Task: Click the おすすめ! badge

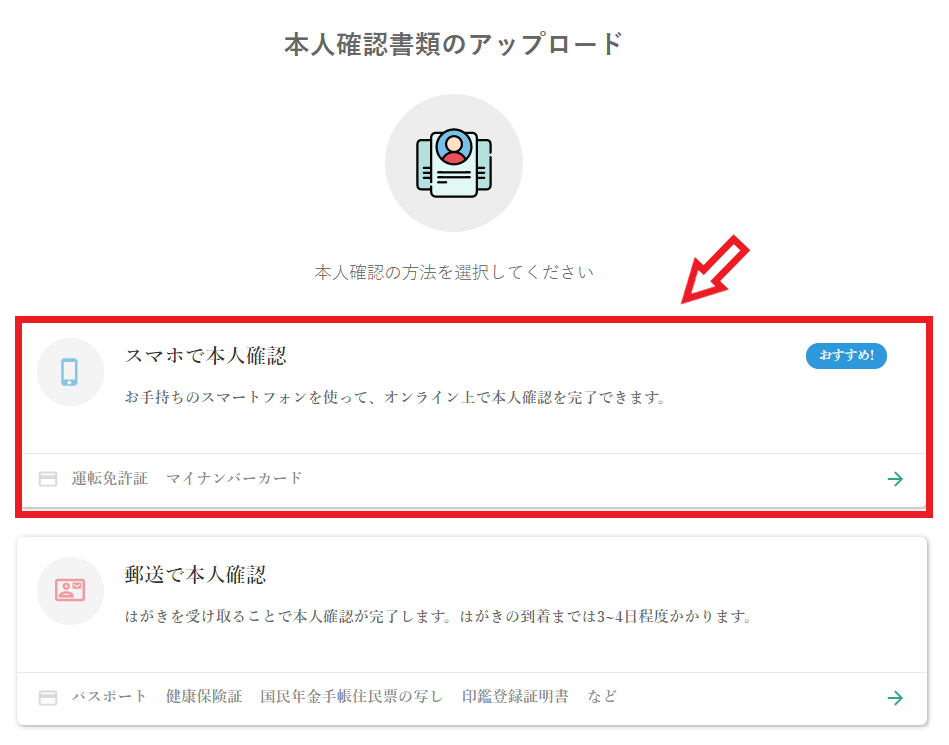Action: 846,355
